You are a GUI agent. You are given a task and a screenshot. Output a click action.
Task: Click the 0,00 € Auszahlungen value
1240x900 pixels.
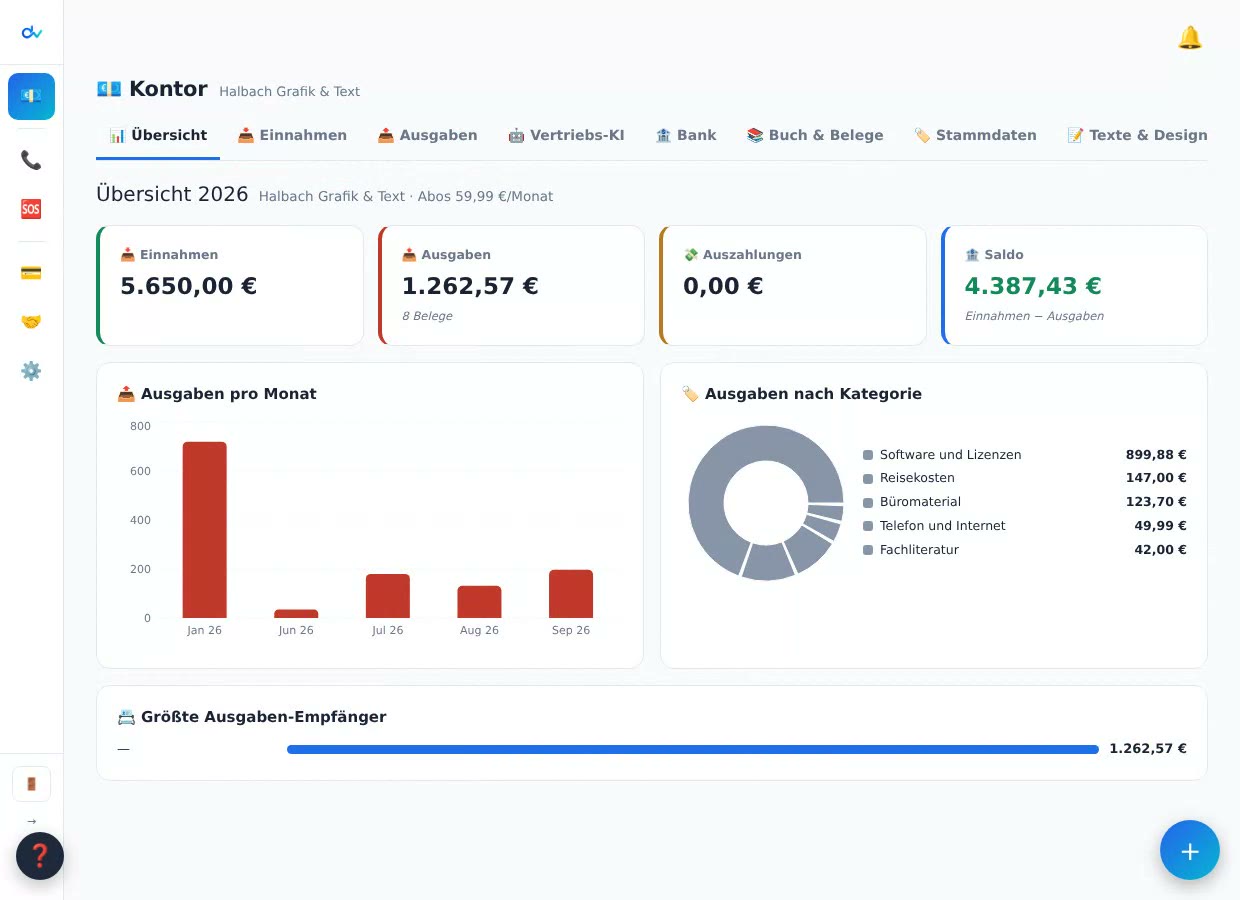point(723,286)
